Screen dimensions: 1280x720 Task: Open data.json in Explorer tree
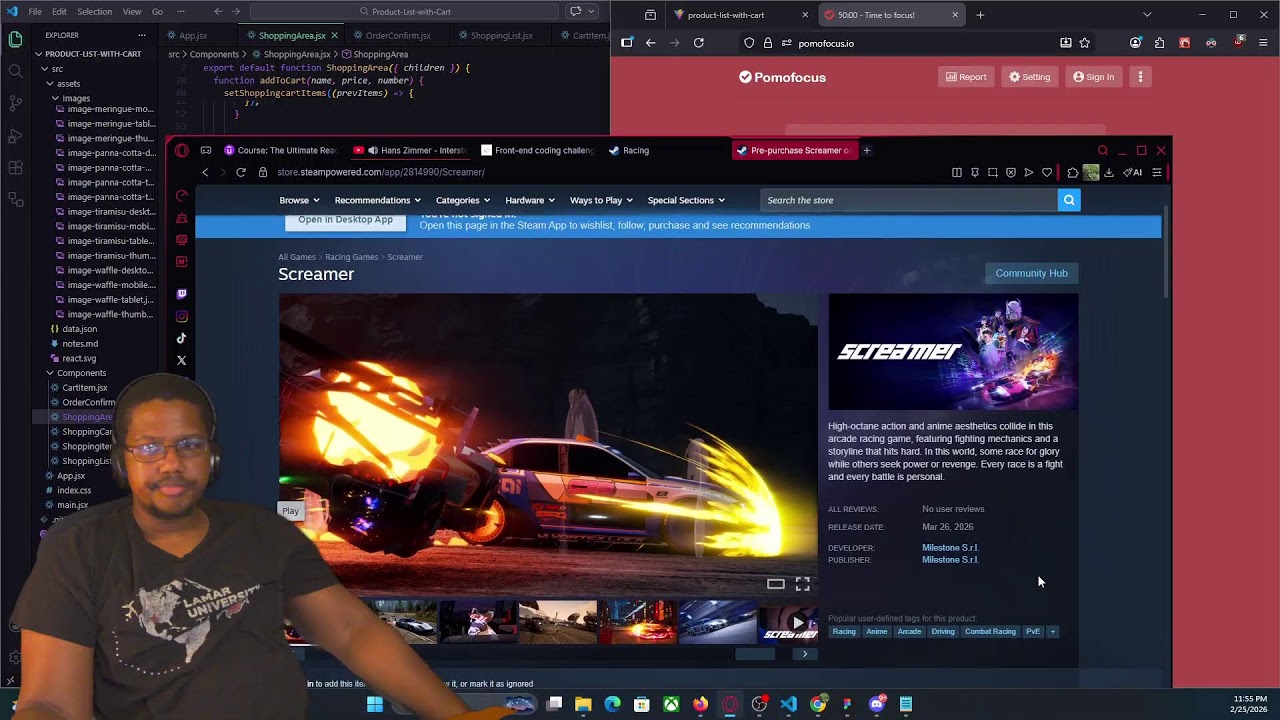(80, 329)
